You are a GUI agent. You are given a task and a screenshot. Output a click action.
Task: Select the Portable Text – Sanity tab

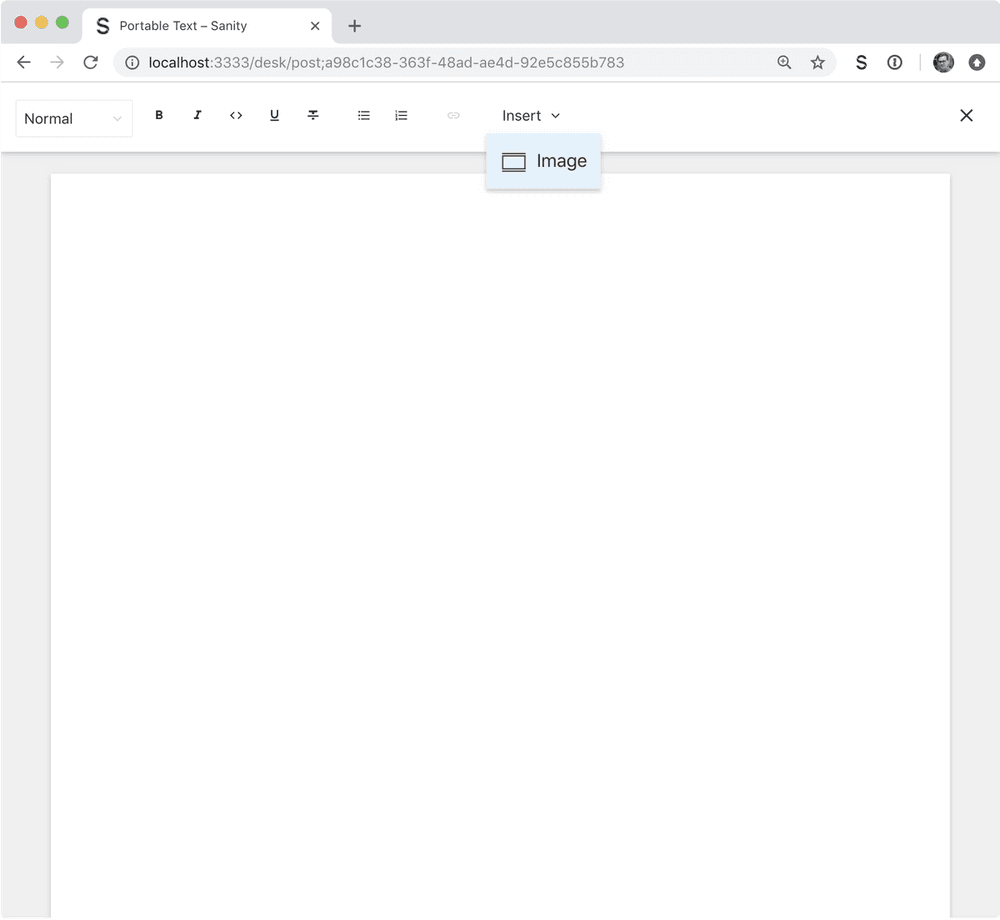[x=207, y=26]
